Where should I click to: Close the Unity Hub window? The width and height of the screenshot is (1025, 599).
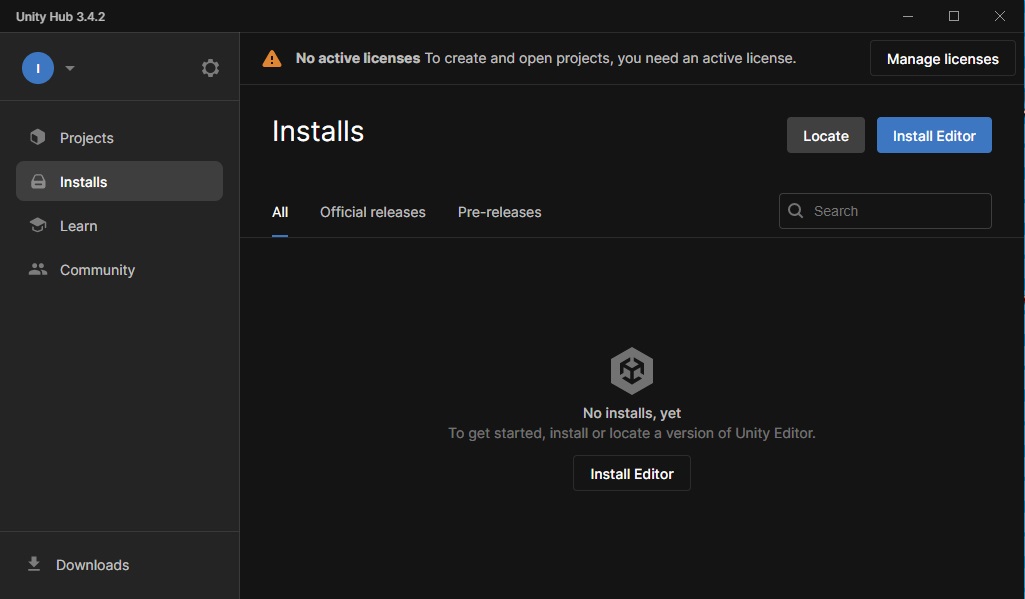point(1000,16)
